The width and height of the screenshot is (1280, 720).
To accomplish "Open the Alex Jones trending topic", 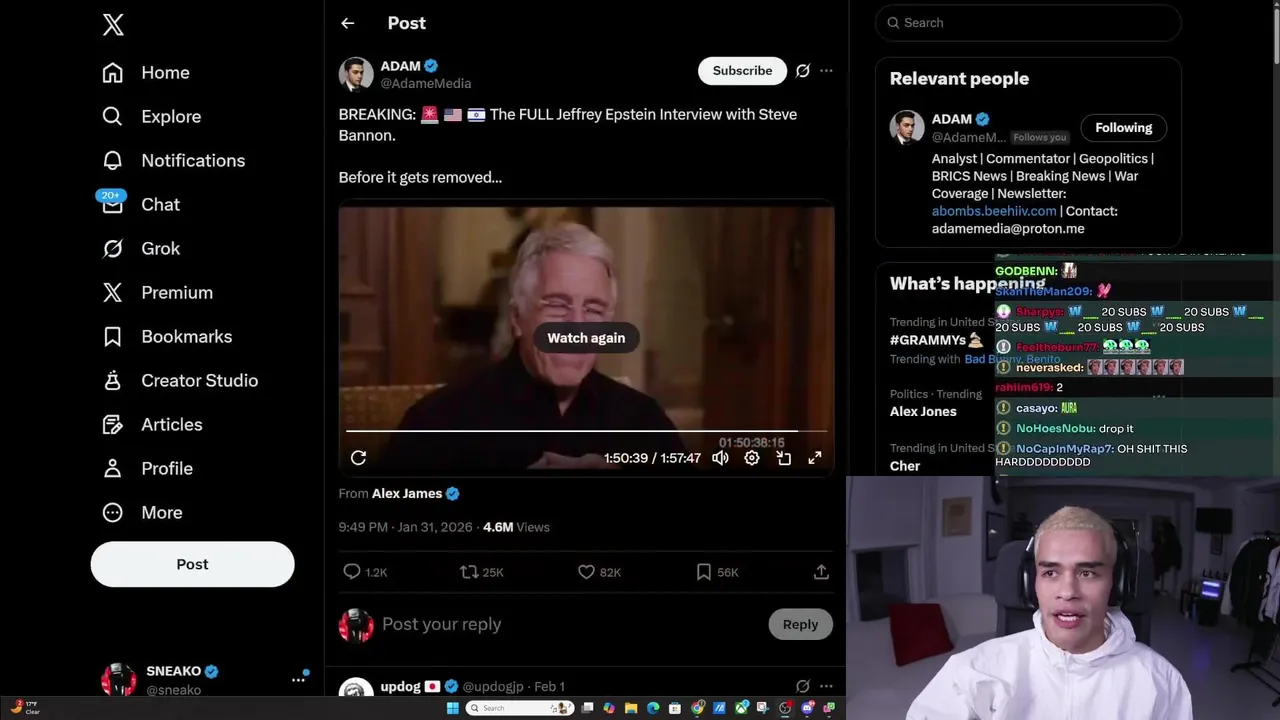I will tap(923, 411).
